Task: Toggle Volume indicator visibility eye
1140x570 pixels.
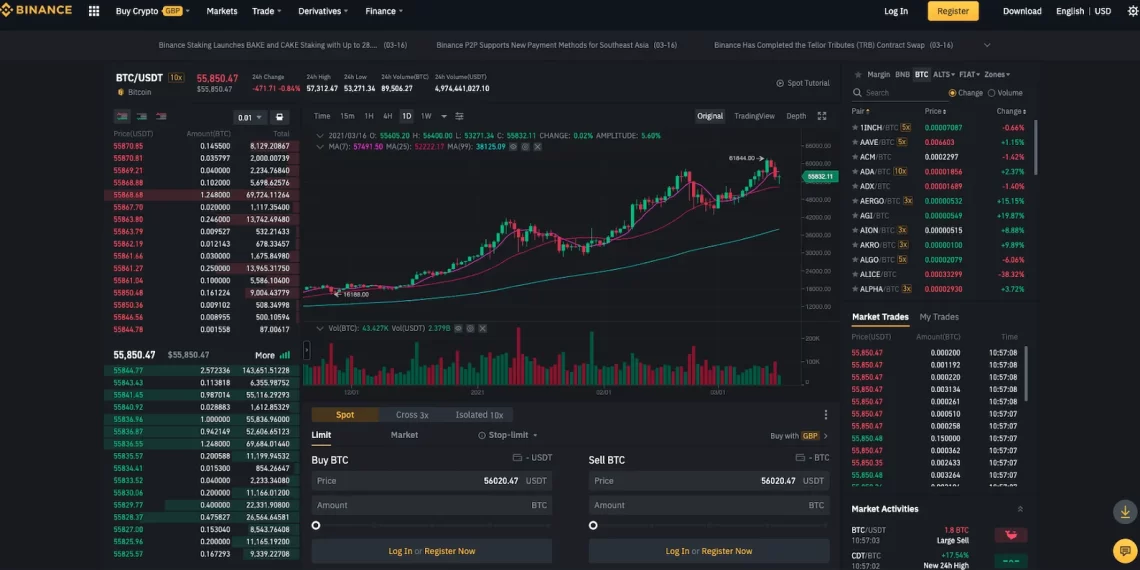Action: coord(459,329)
